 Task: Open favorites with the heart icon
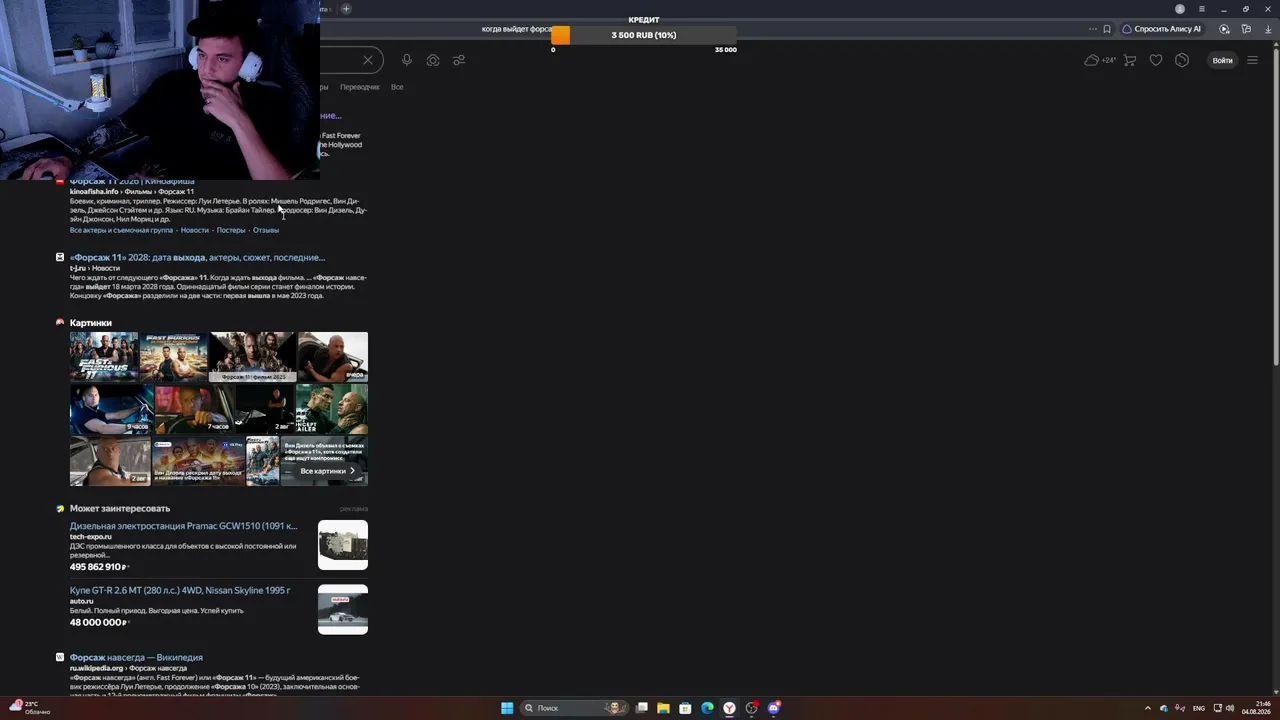(x=1156, y=60)
